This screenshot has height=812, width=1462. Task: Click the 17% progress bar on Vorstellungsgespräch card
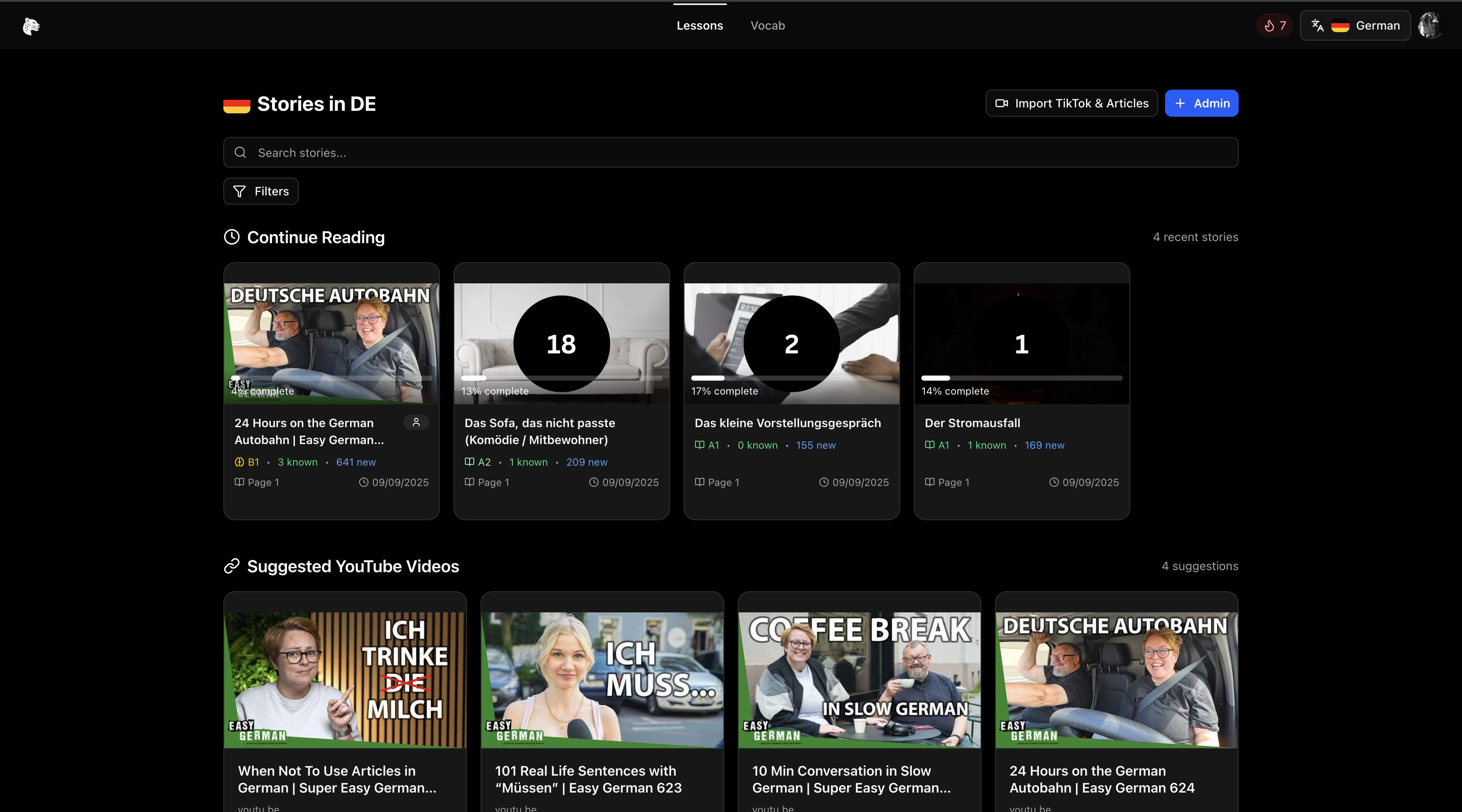click(x=792, y=378)
